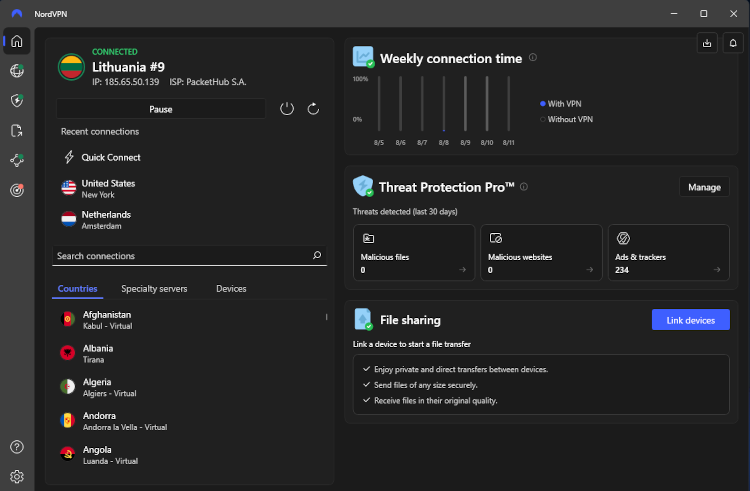Viewport: 750px width, 491px height.
Task: Switch to the Countries tab
Action: pos(77,289)
